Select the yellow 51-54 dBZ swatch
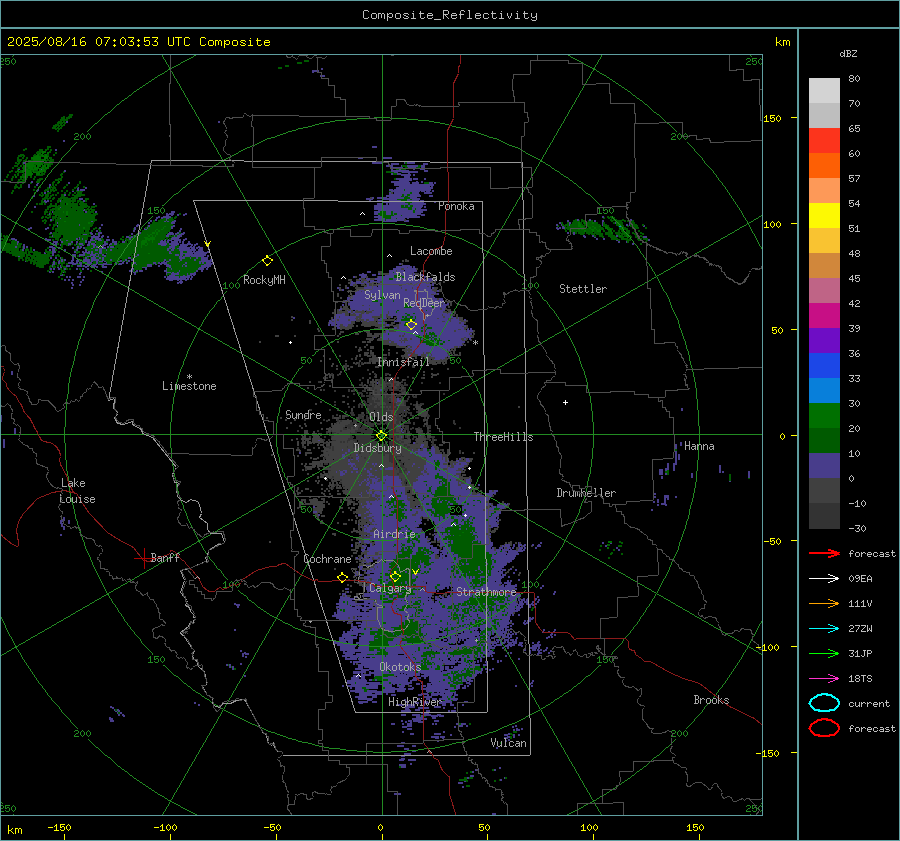Screen dimensions: 900x841 coord(824,216)
